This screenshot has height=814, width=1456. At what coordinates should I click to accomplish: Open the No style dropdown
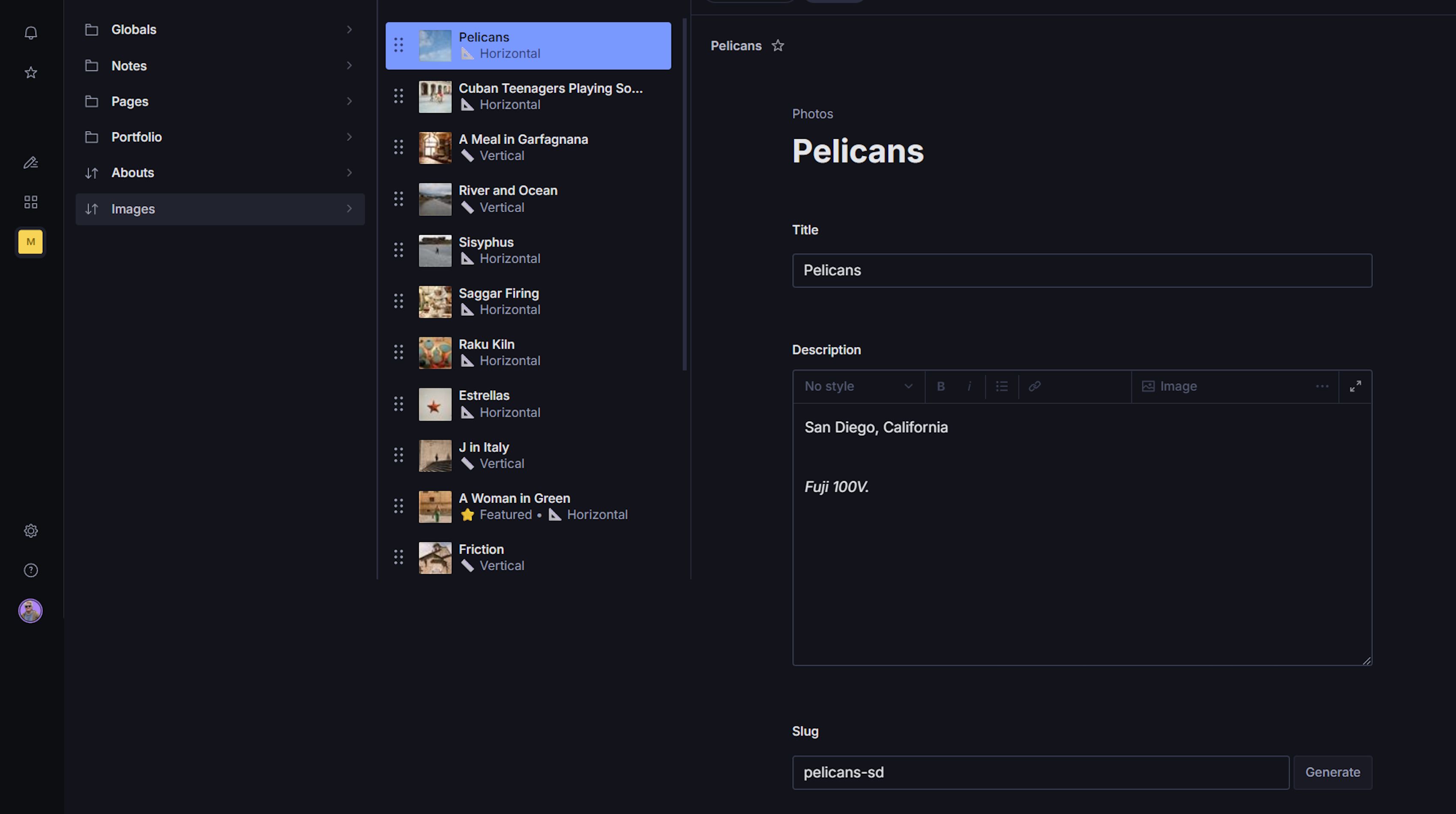[858, 386]
